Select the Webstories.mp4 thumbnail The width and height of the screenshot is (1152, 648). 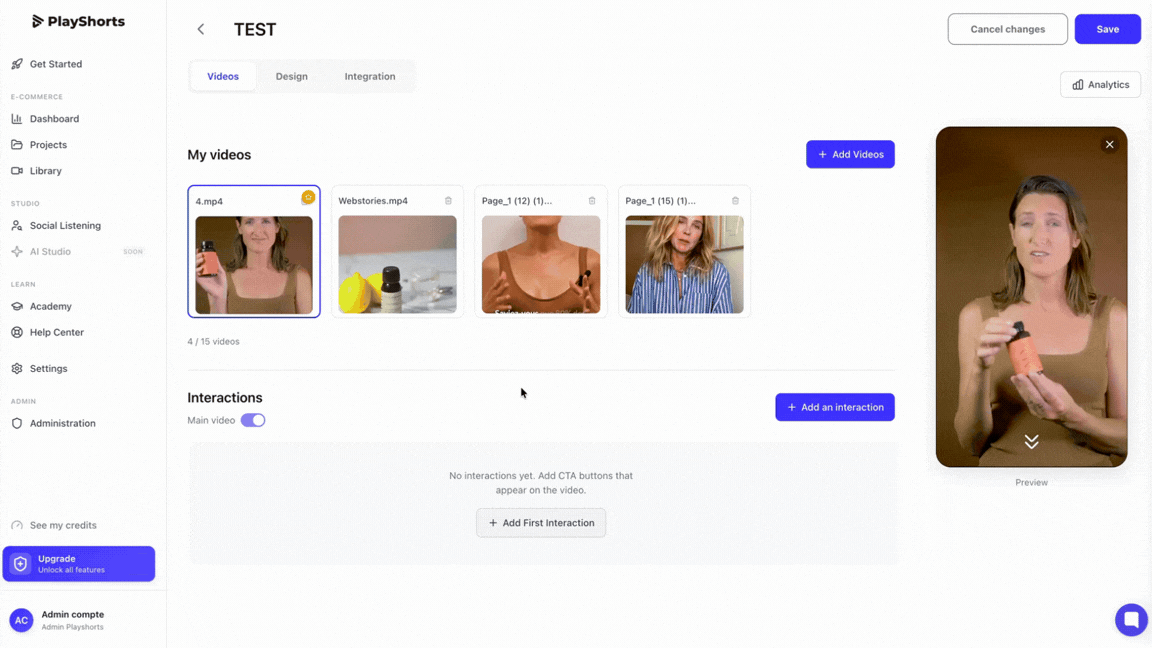pos(397,264)
